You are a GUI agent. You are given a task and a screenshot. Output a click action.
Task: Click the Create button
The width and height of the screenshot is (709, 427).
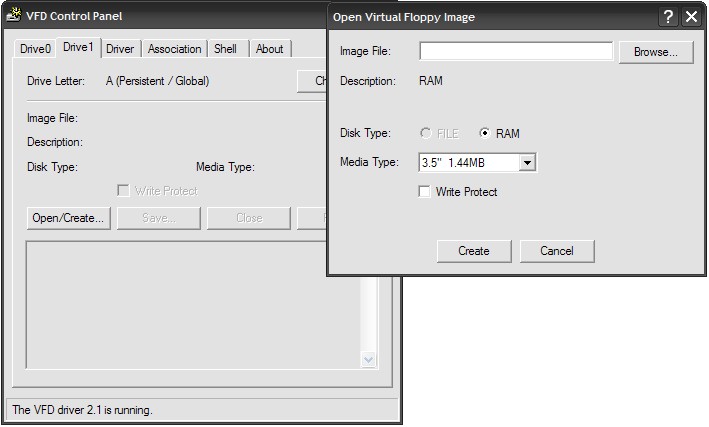[474, 251]
